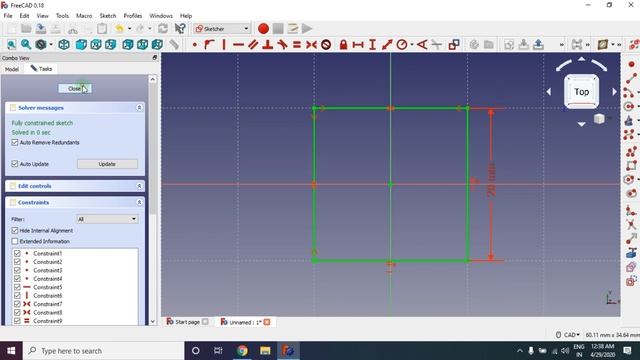Select the parallel constraint tool
This screenshot has width=640, height=360.
point(253,44)
